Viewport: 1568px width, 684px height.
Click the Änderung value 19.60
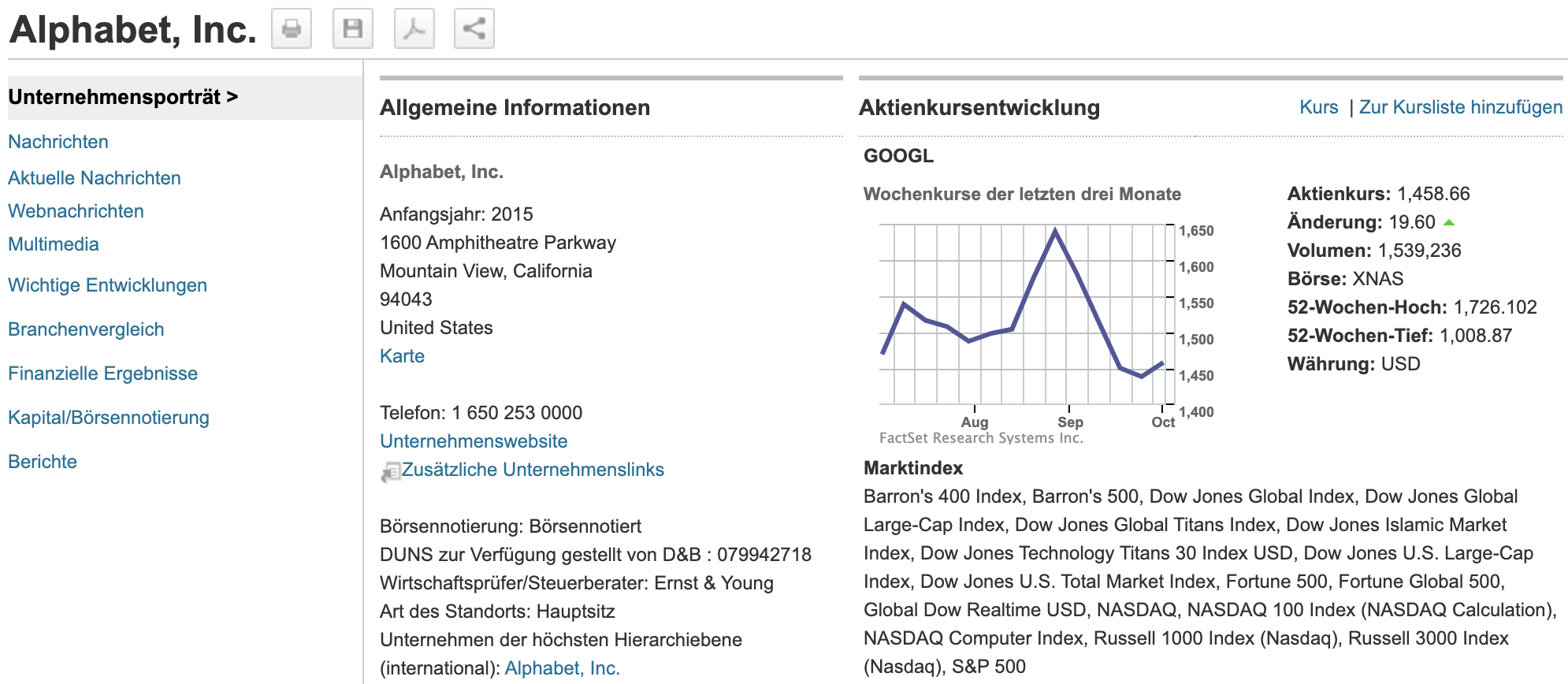tap(1412, 222)
